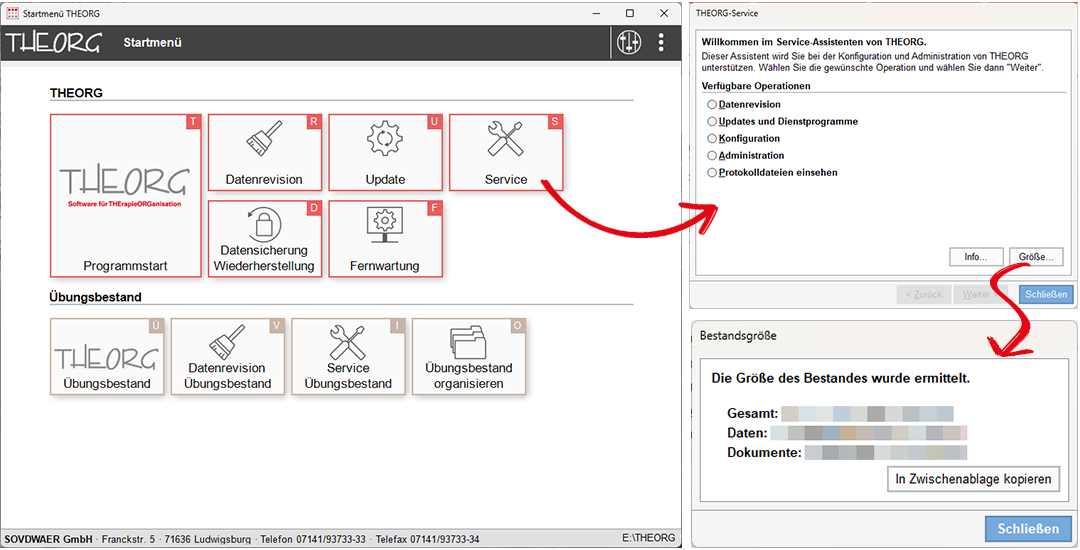Screen dimensions: 1080x550
Task: Click the Daten size value
Action: click(x=869, y=433)
